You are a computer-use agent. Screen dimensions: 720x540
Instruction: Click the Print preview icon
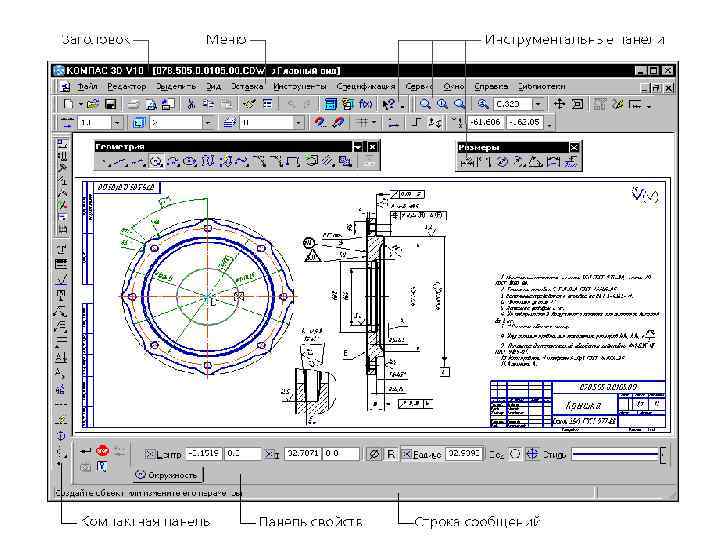pyautogui.click(x=151, y=104)
